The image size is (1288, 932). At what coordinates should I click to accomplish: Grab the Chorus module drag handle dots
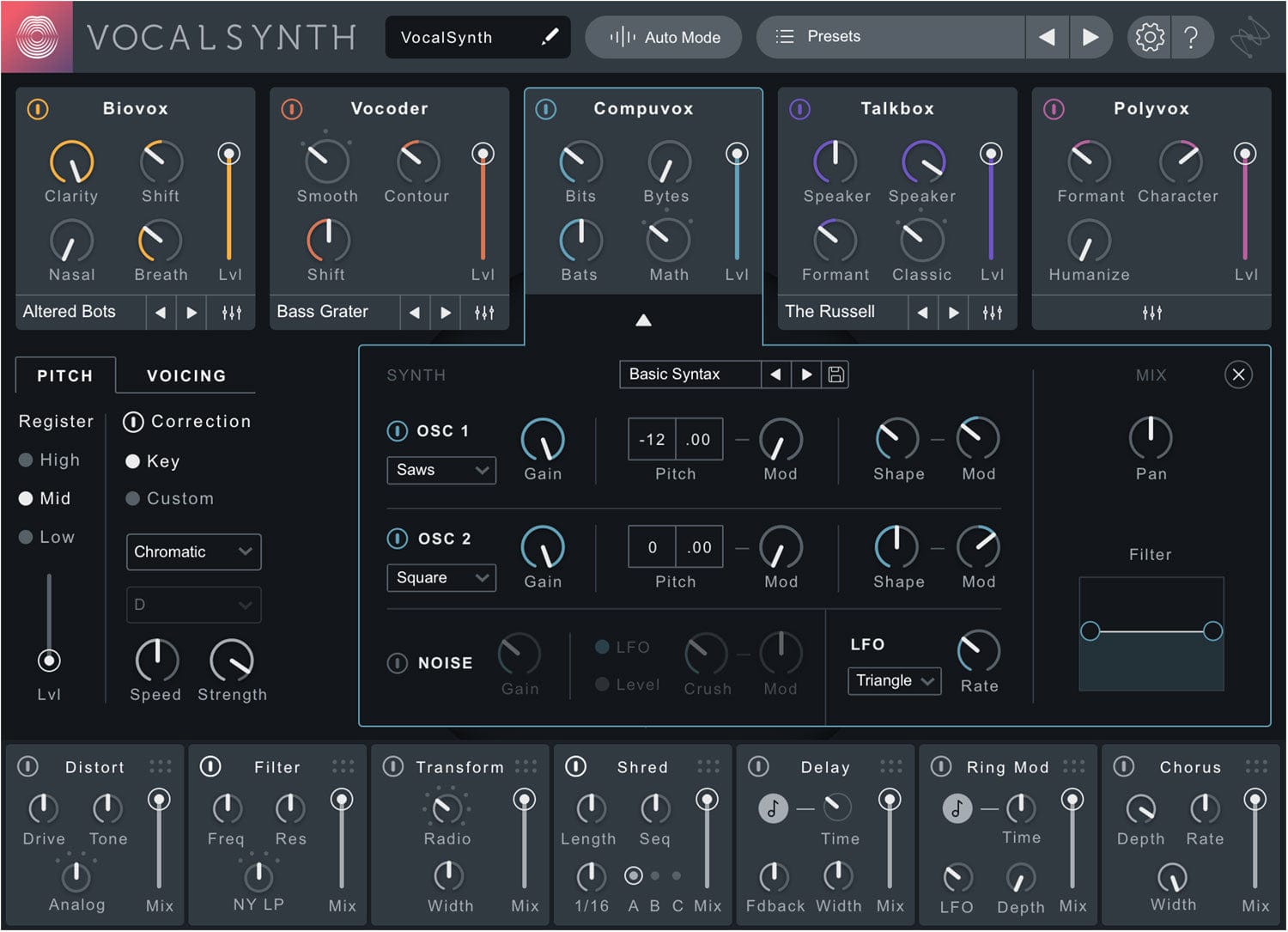click(x=1256, y=765)
